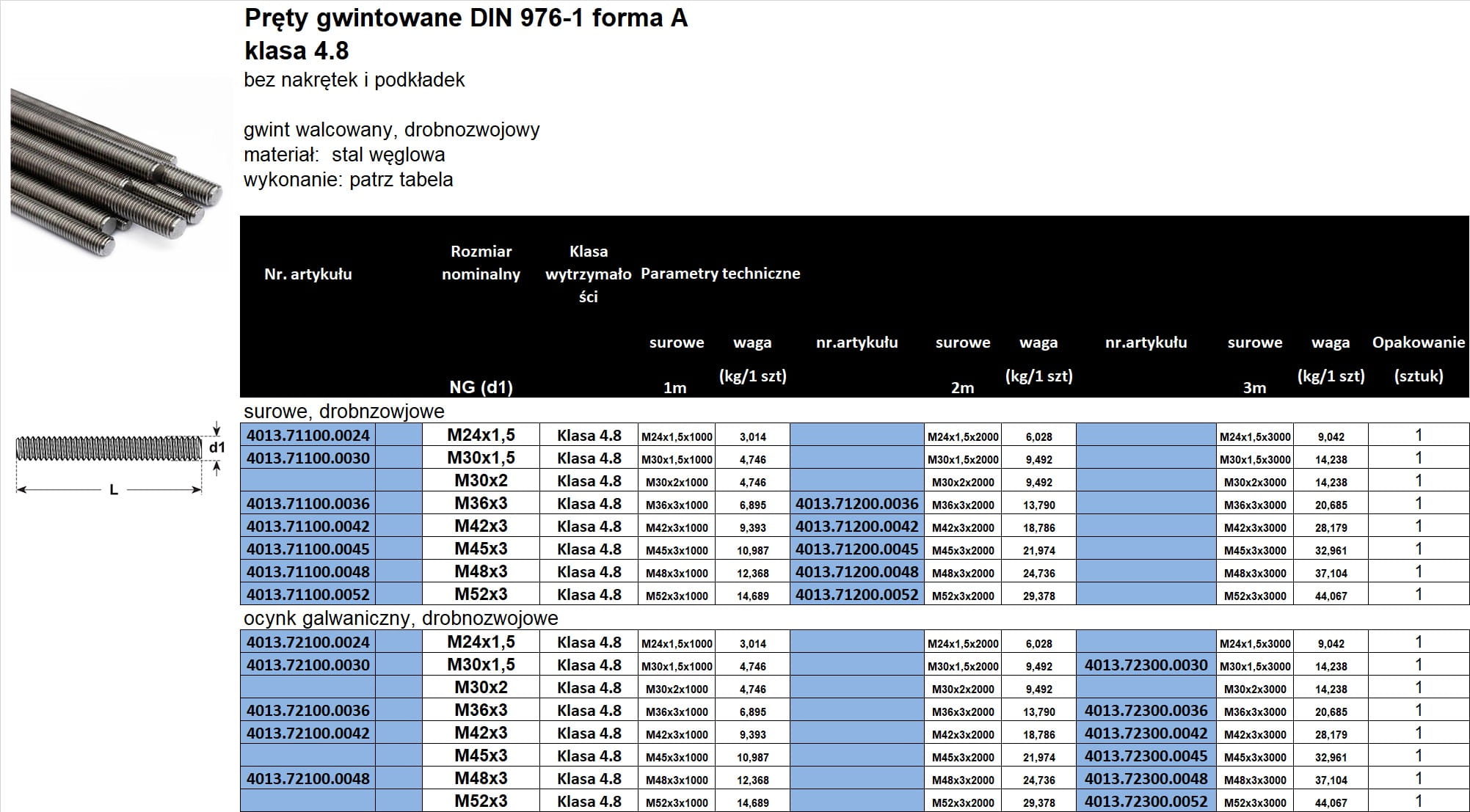Image resolution: width=1470 pixels, height=812 pixels.
Task: Select the M30x2 size cell in the raw section
Action: [481, 480]
